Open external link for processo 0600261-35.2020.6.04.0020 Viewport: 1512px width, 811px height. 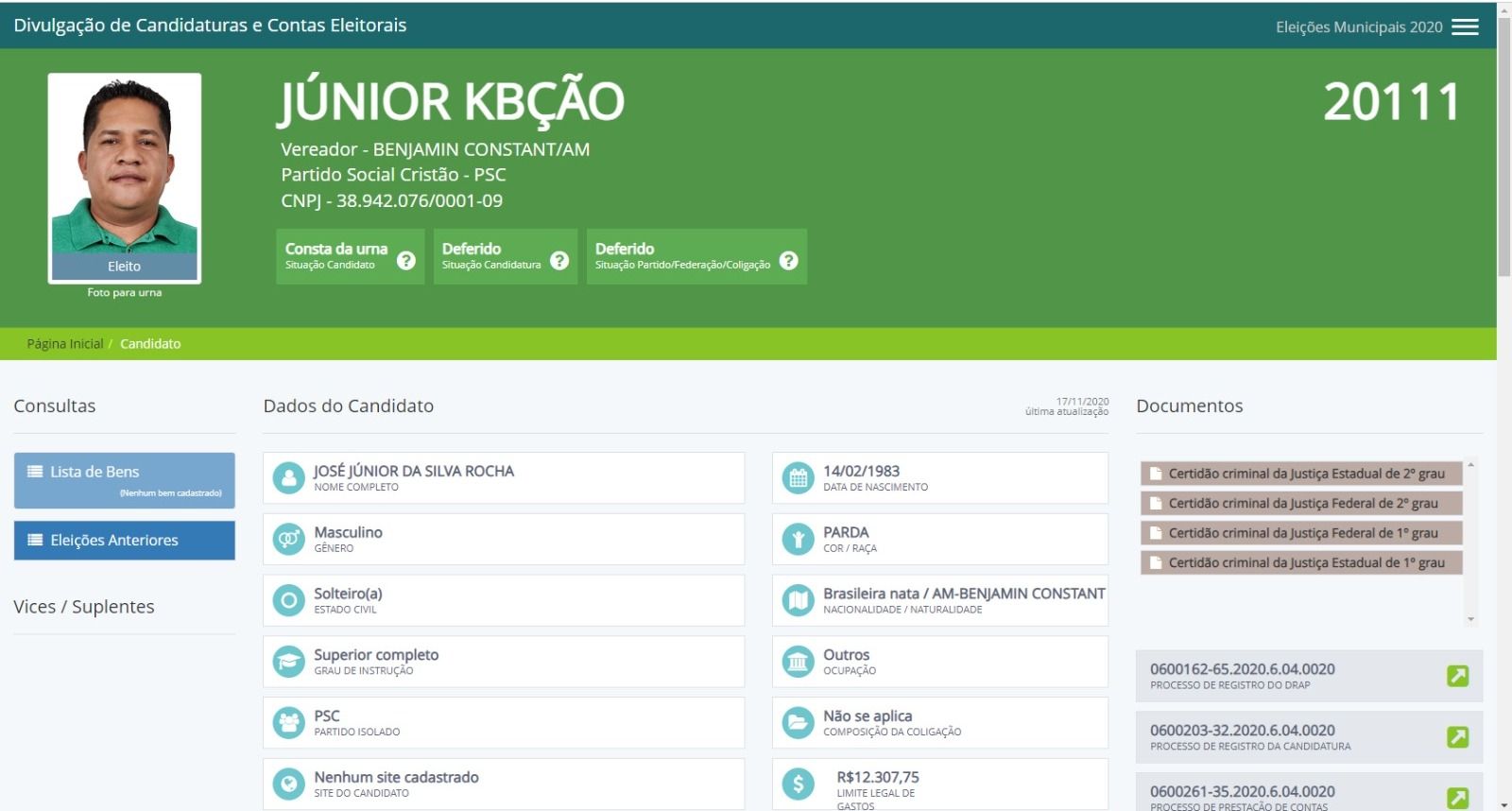pos(1458,798)
